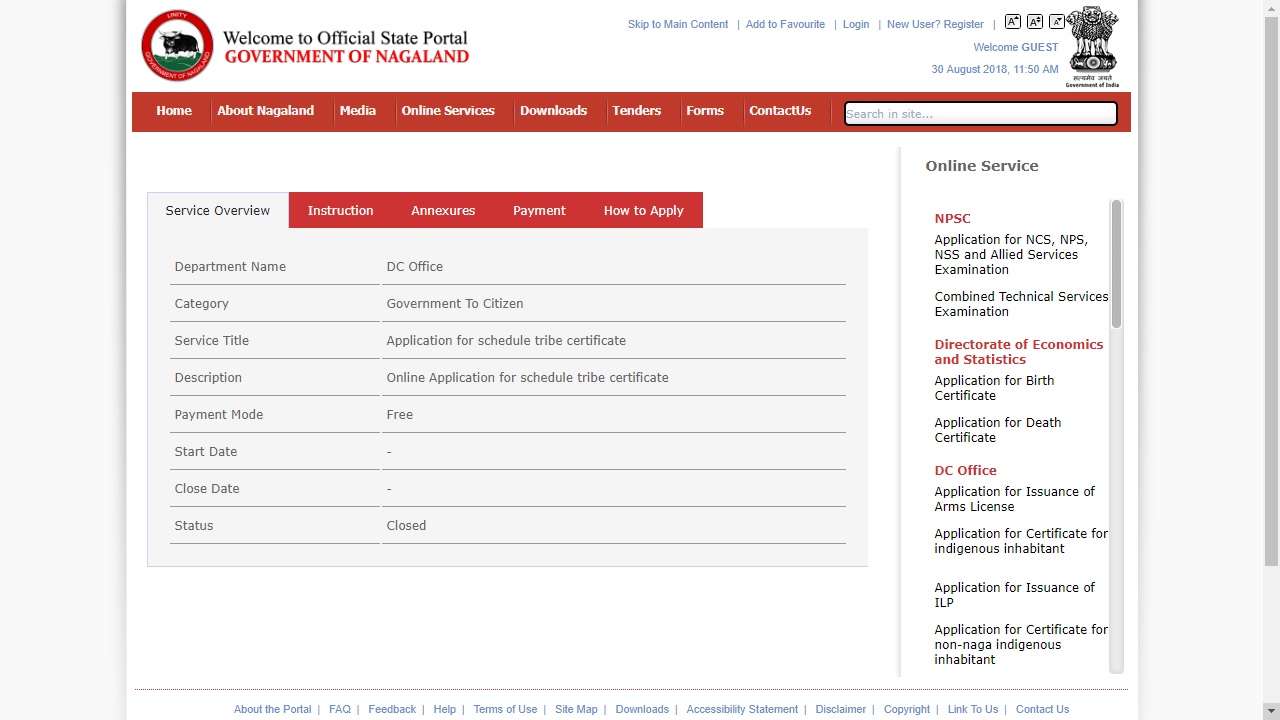Screen dimensions: 1280x720
Task: Click Add to Favourite
Action: pyautogui.click(x=785, y=24)
